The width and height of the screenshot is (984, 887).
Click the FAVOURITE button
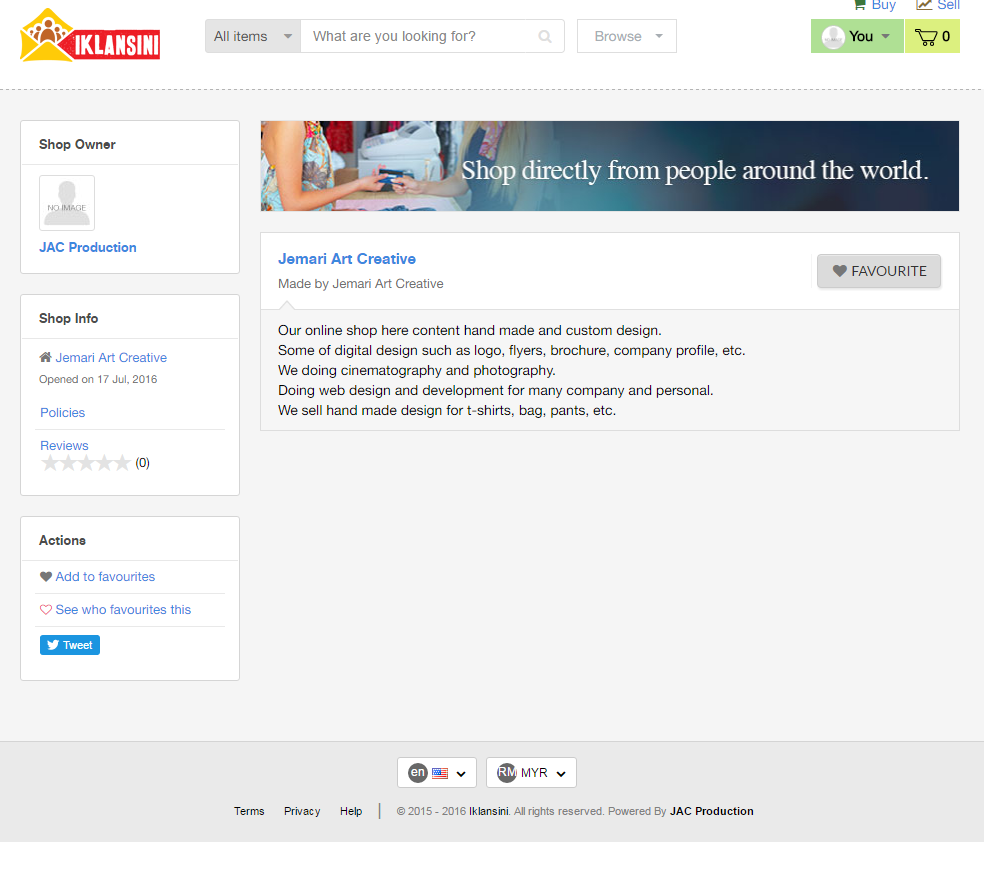[879, 271]
